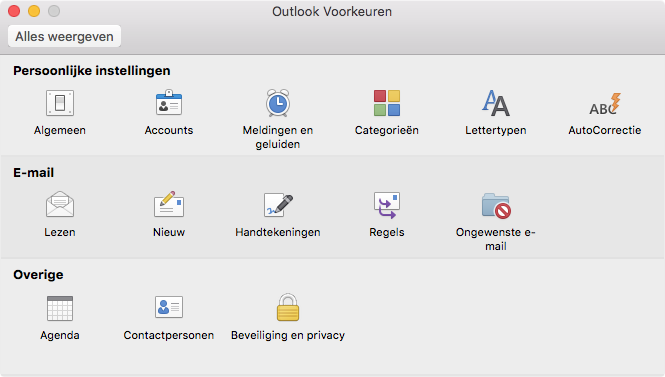The image size is (665, 377).
Task: Click the Regels text label
Action: [x=387, y=232]
